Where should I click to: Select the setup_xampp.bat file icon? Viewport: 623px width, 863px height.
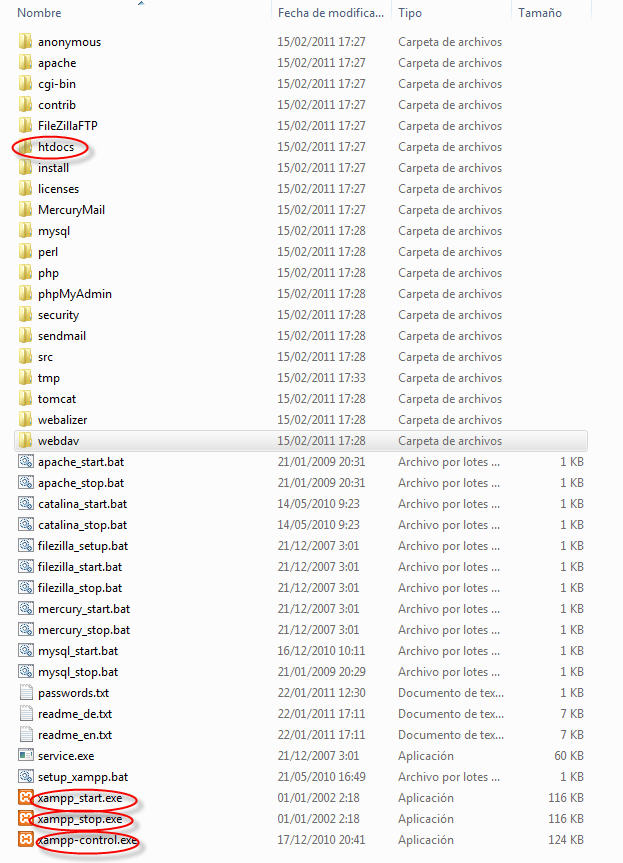point(26,777)
